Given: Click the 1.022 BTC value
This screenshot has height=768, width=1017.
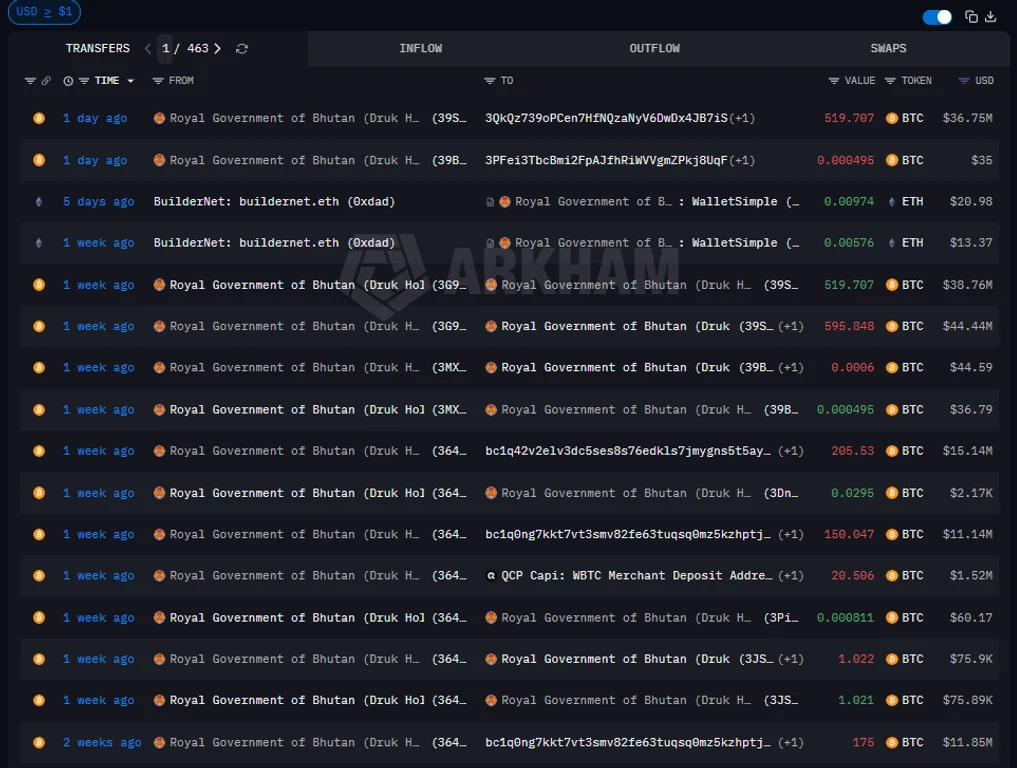Looking at the screenshot, I should (856, 659).
